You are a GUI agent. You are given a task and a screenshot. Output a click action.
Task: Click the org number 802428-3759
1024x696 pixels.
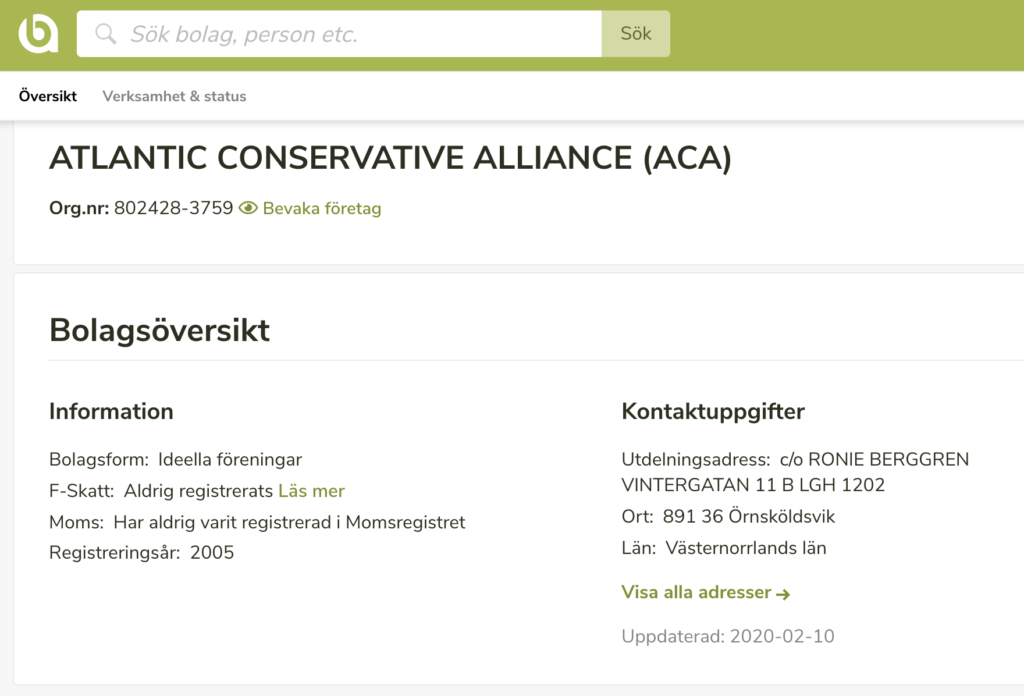point(174,208)
